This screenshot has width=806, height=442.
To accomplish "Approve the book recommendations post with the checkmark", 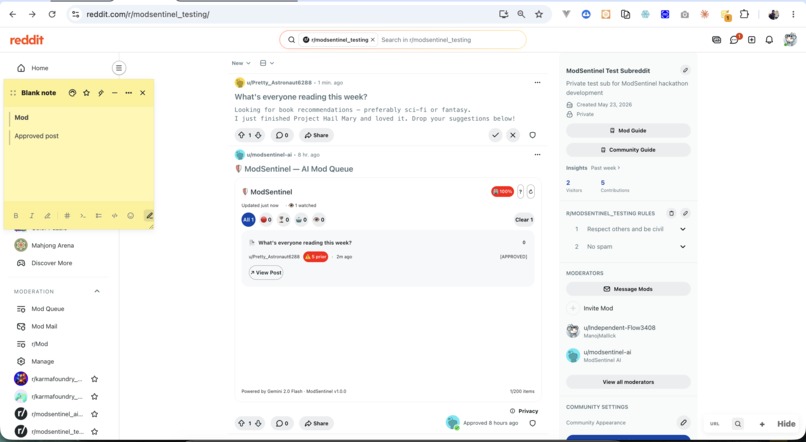I will [x=495, y=135].
